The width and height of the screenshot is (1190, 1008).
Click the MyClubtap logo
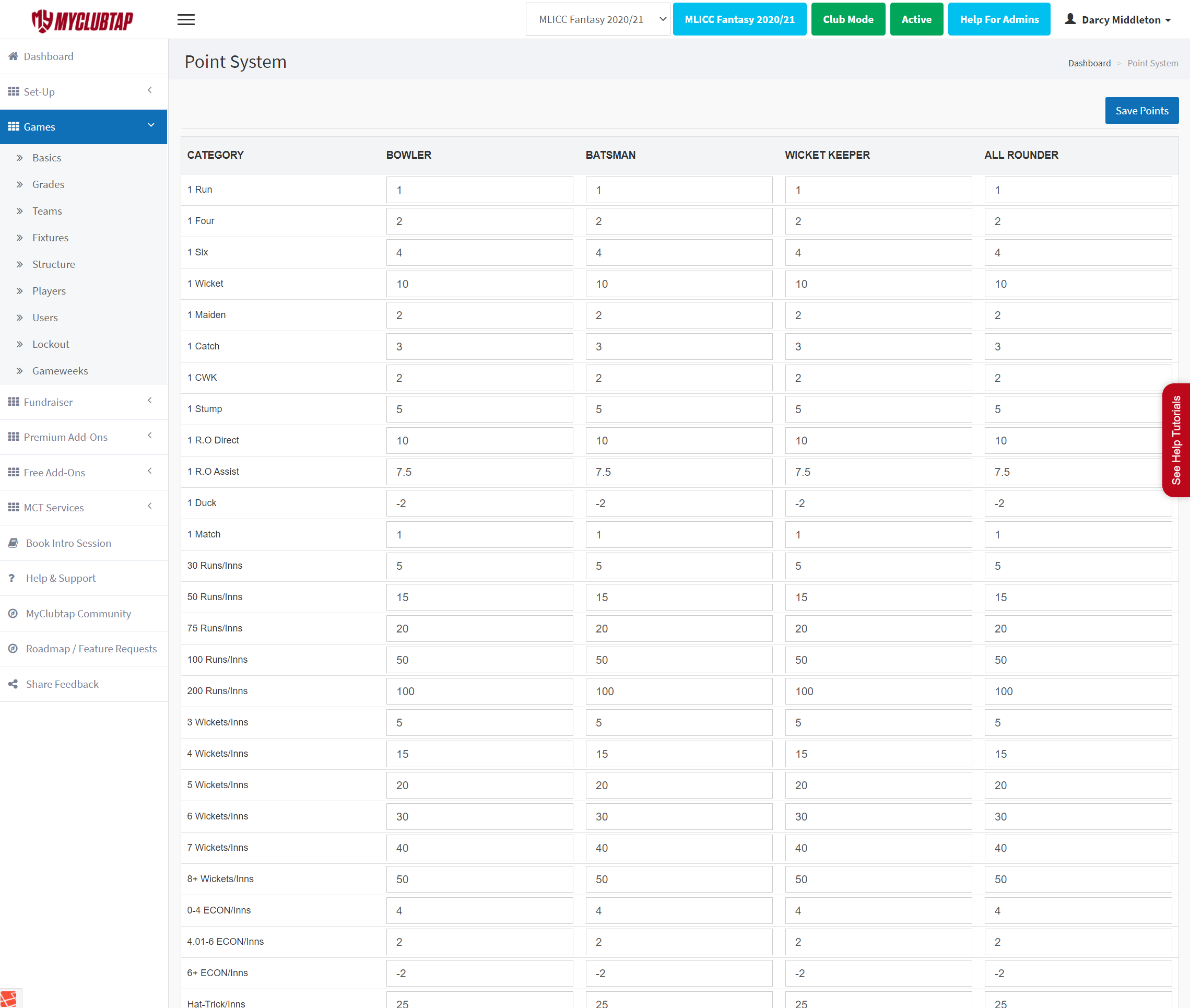[83, 20]
